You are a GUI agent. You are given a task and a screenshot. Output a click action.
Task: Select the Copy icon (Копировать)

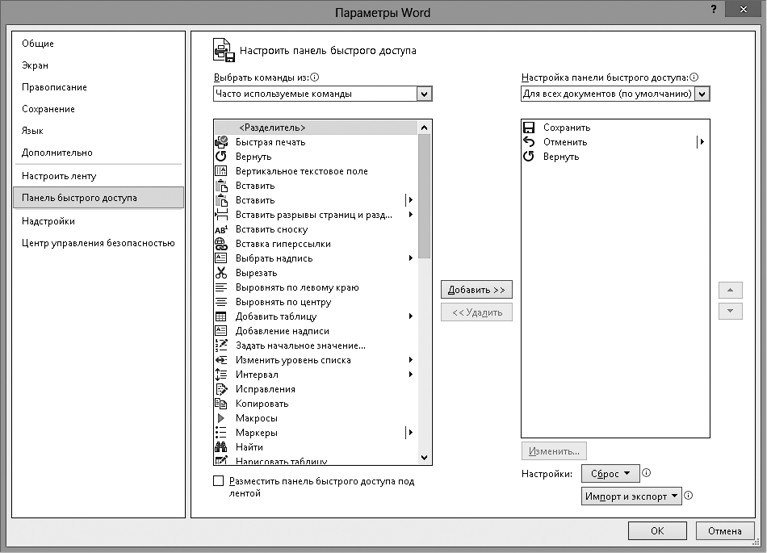[x=221, y=403]
